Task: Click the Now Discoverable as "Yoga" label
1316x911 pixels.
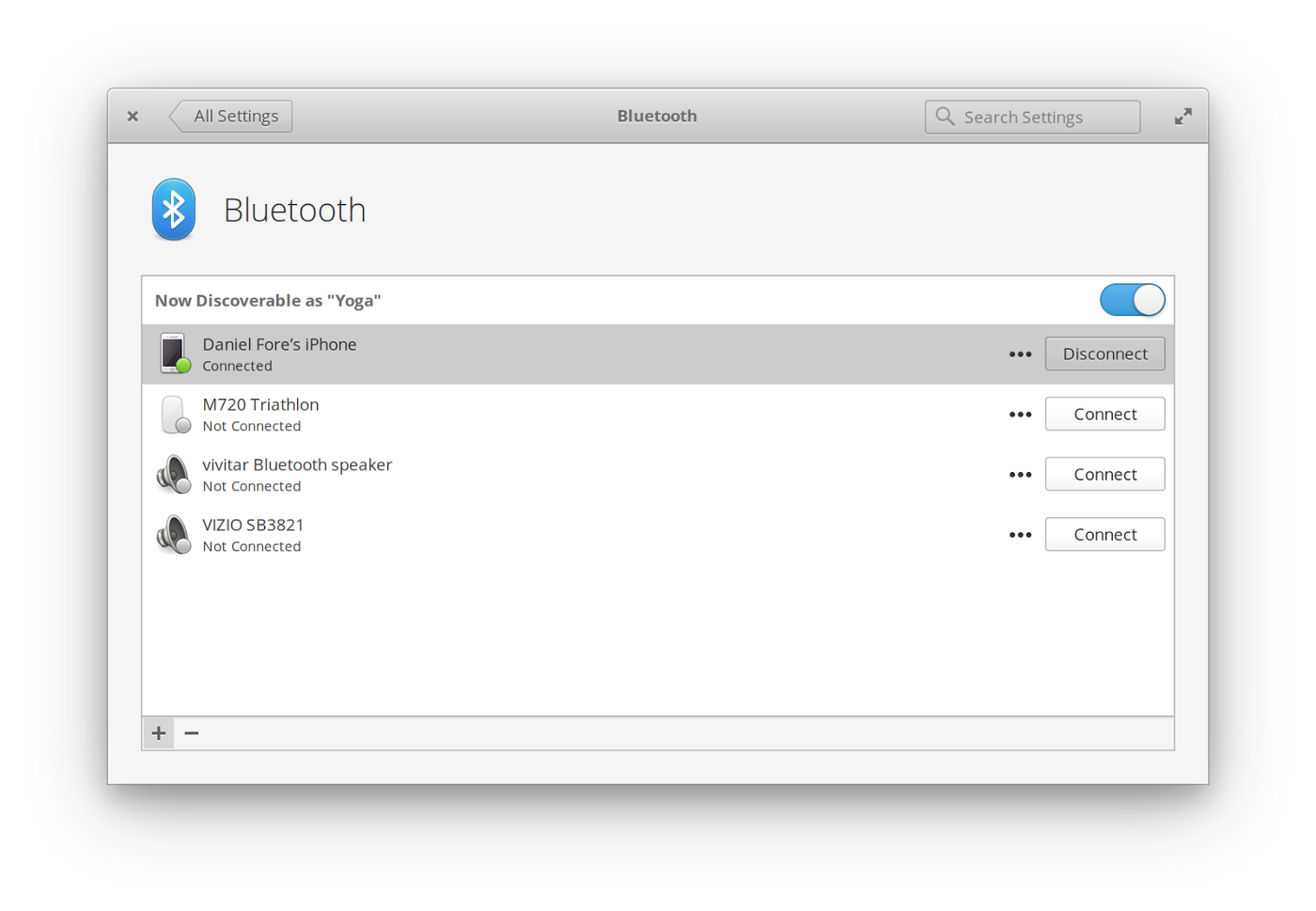Action: [268, 301]
